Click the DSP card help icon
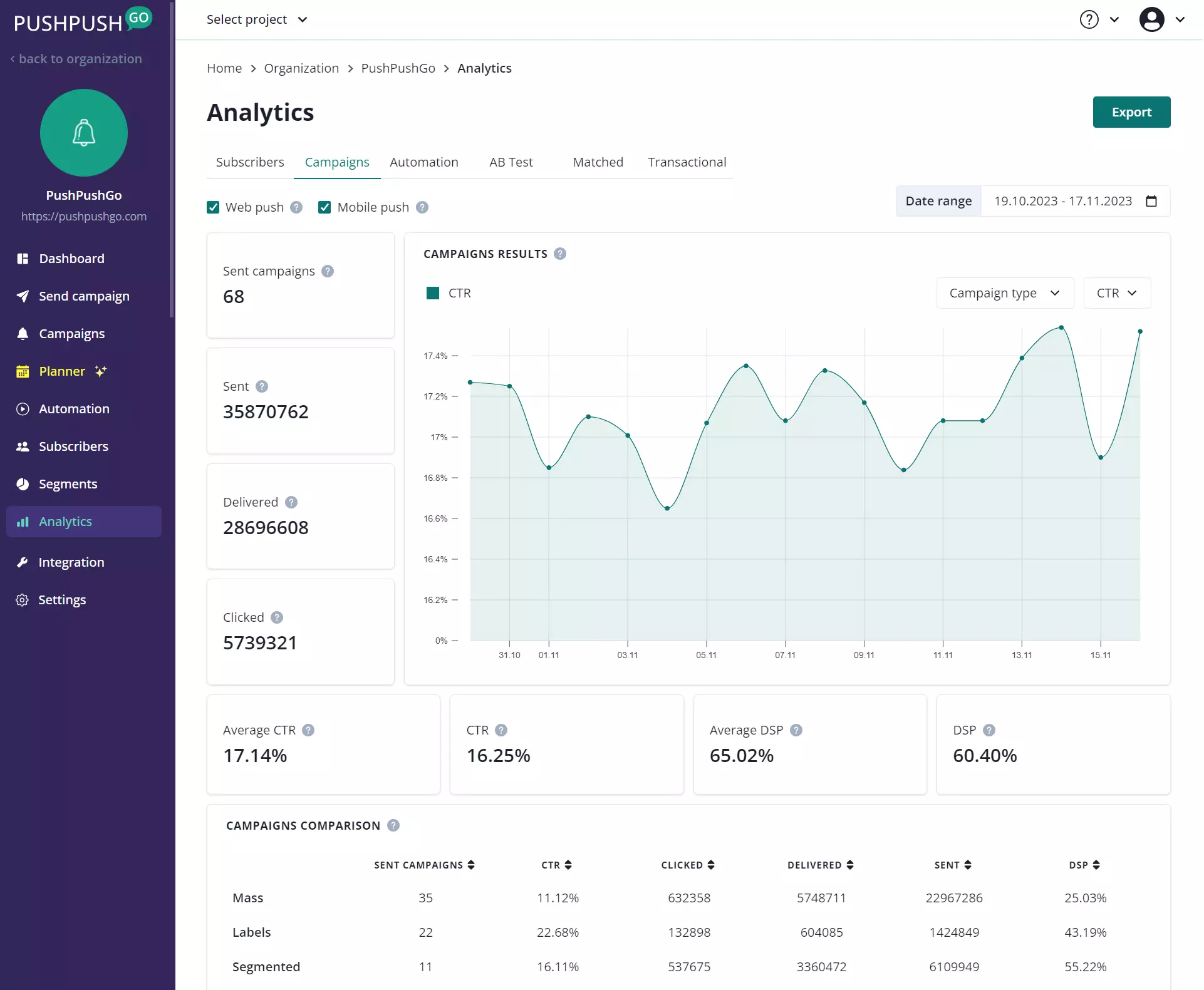Image resolution: width=1204 pixels, height=990 pixels. click(x=989, y=730)
